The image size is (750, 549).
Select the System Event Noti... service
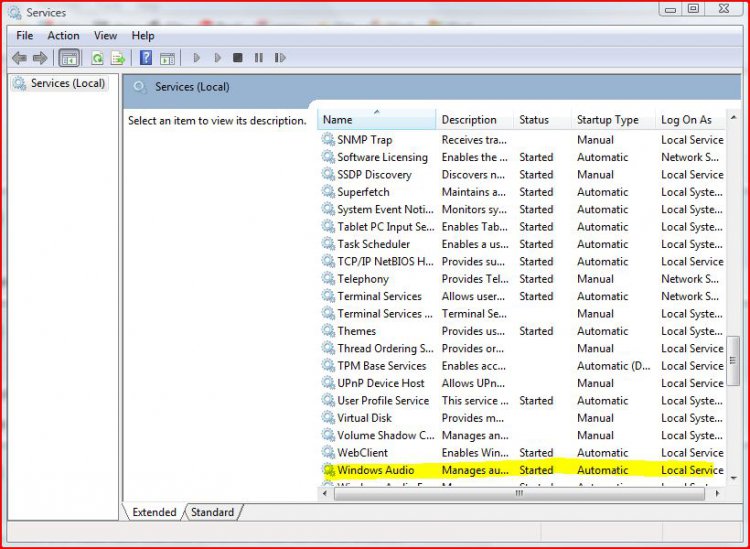click(385, 209)
